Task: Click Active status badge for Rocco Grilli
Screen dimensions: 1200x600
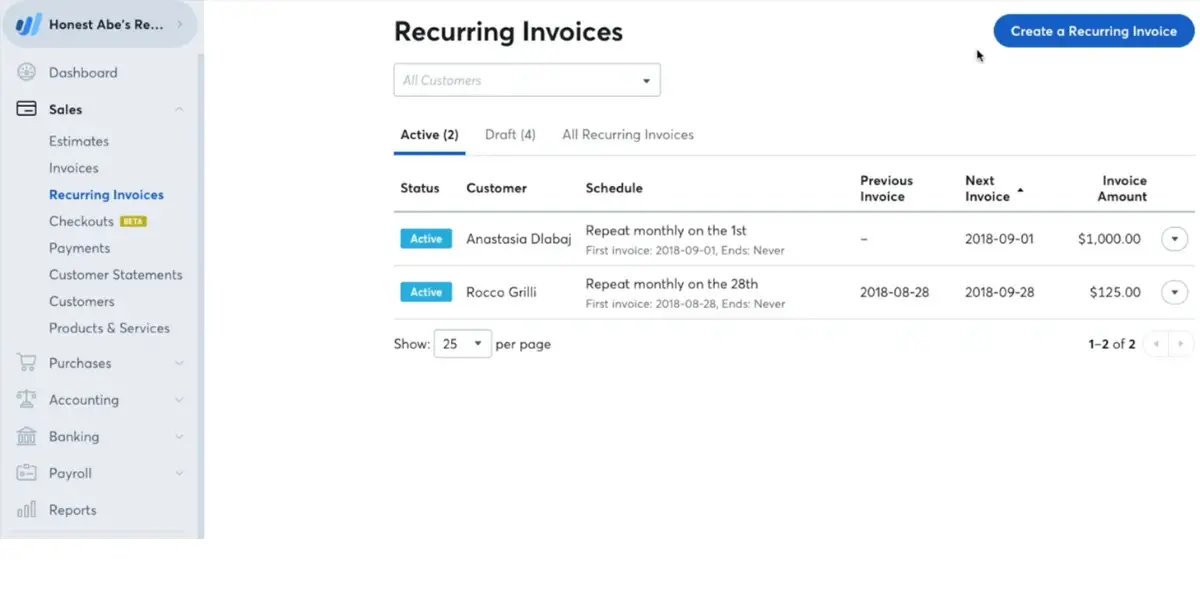Action: pyautogui.click(x=426, y=292)
